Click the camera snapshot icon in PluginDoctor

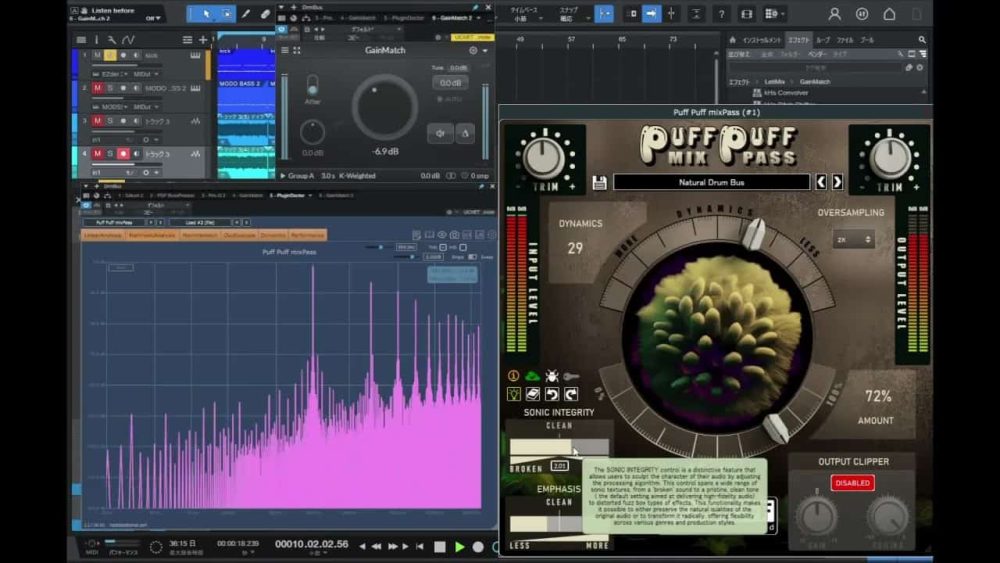point(454,235)
